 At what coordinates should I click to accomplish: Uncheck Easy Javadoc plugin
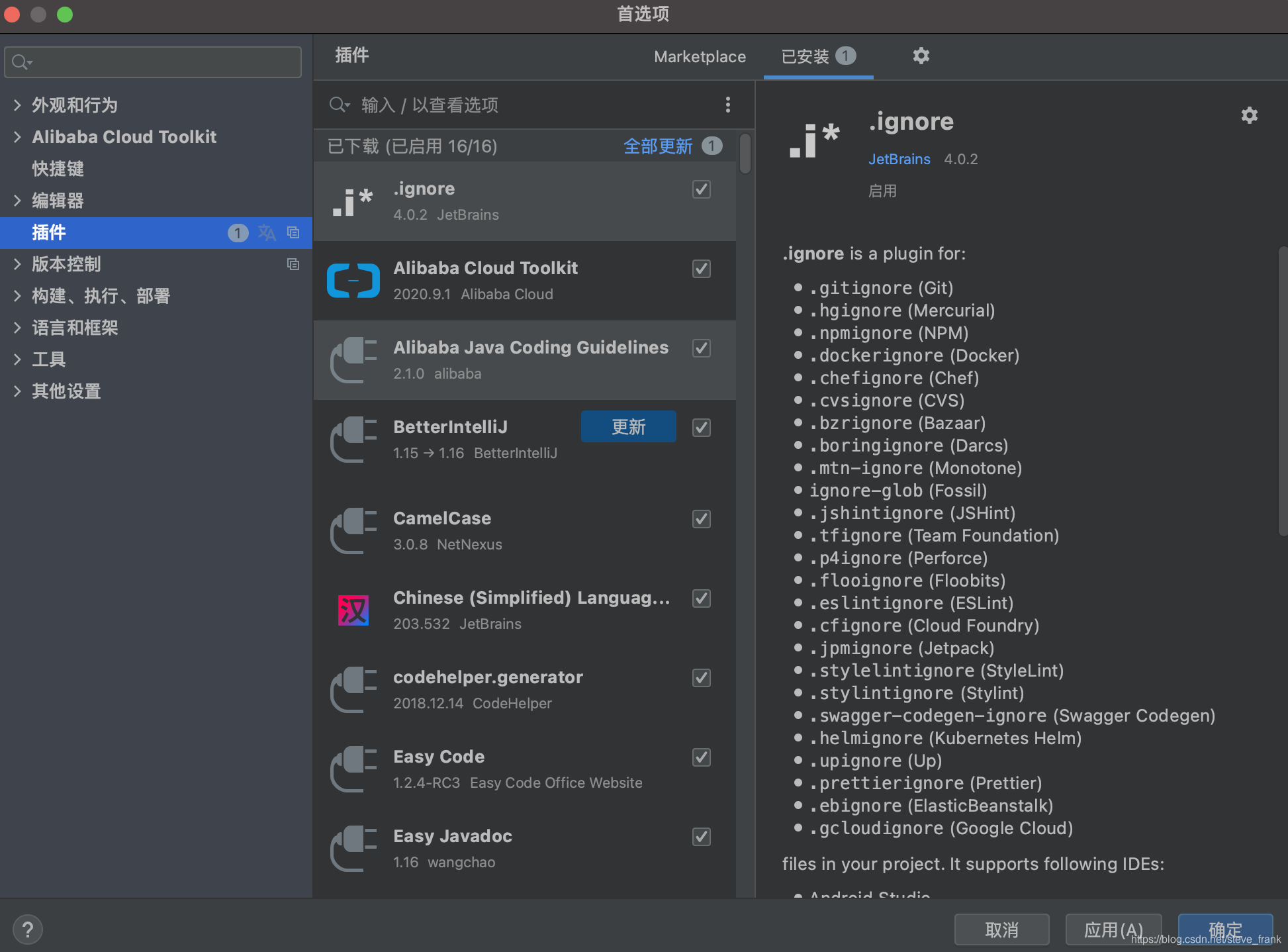point(702,837)
